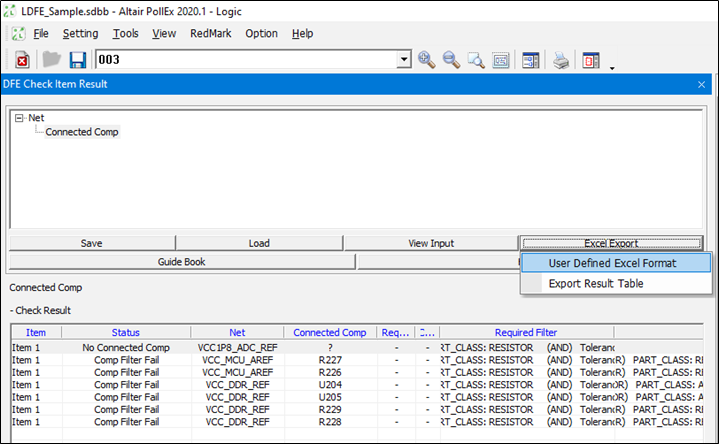
Task: Click the blue floppy disk save icon
Action: (77, 60)
